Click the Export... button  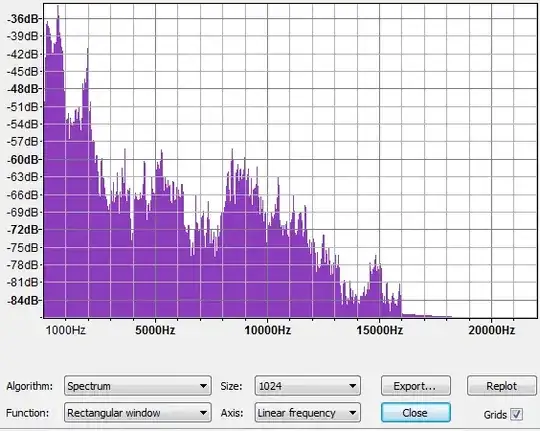point(416,386)
